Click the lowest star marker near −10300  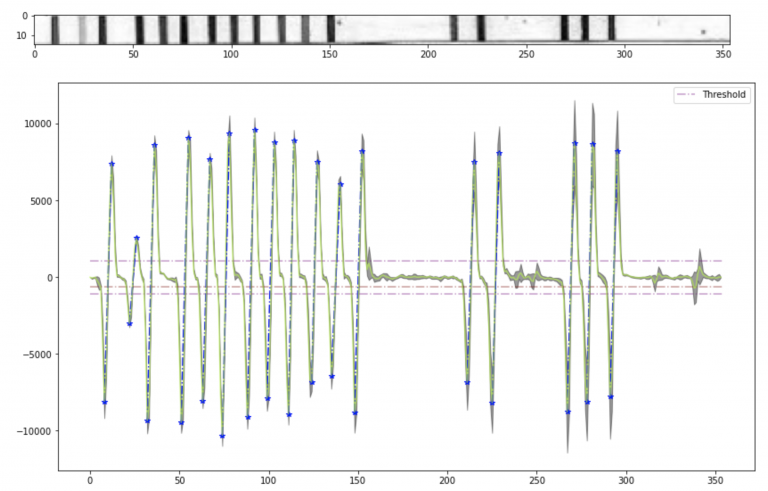[x=222, y=436]
